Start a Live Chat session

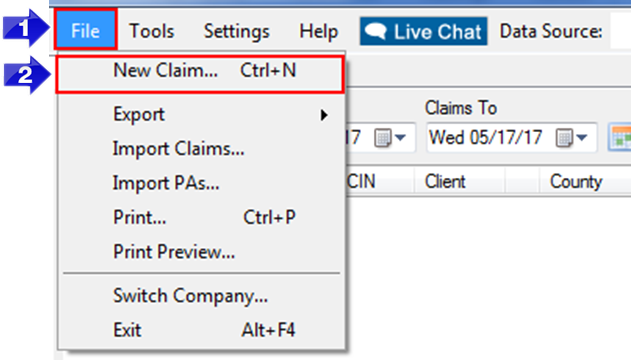[x=423, y=31]
